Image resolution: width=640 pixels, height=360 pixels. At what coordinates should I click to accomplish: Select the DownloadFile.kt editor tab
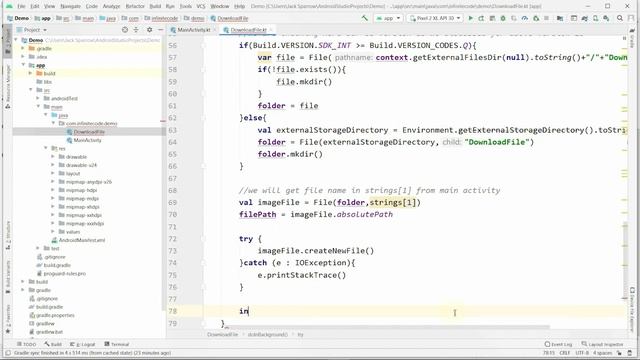(x=248, y=30)
